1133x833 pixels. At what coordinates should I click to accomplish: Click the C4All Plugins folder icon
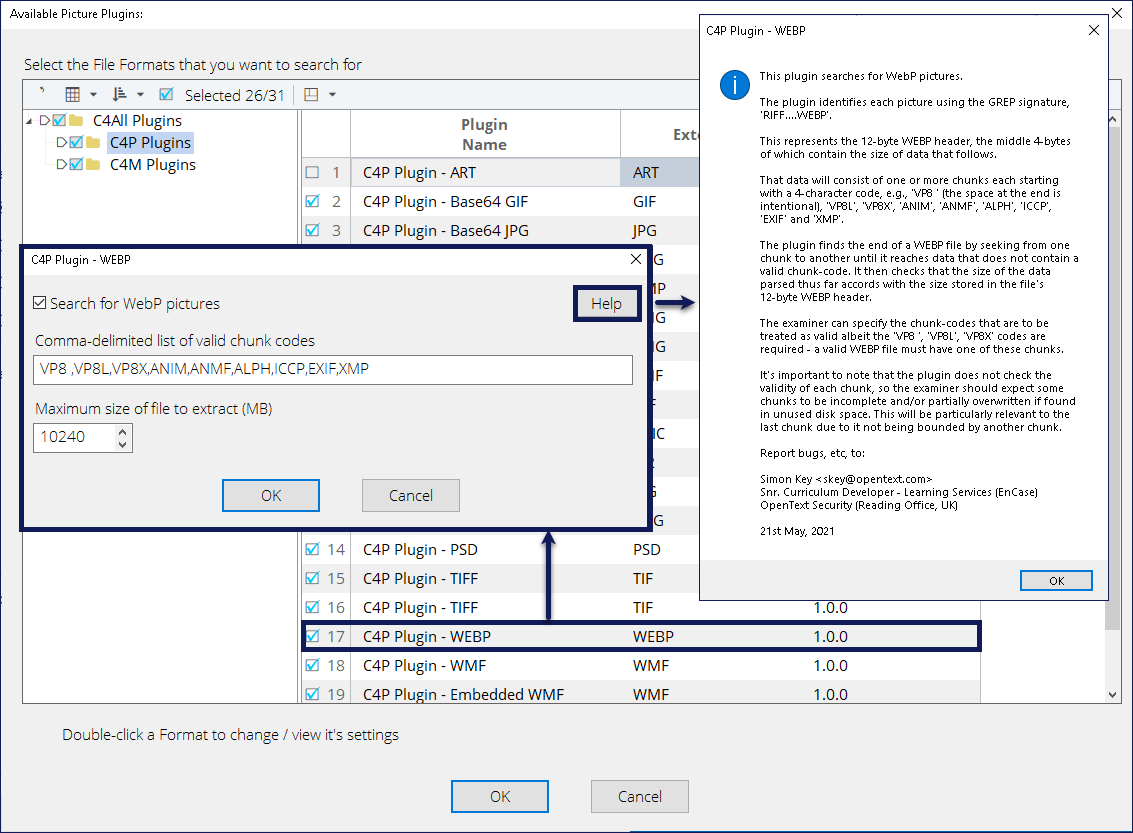click(76, 121)
